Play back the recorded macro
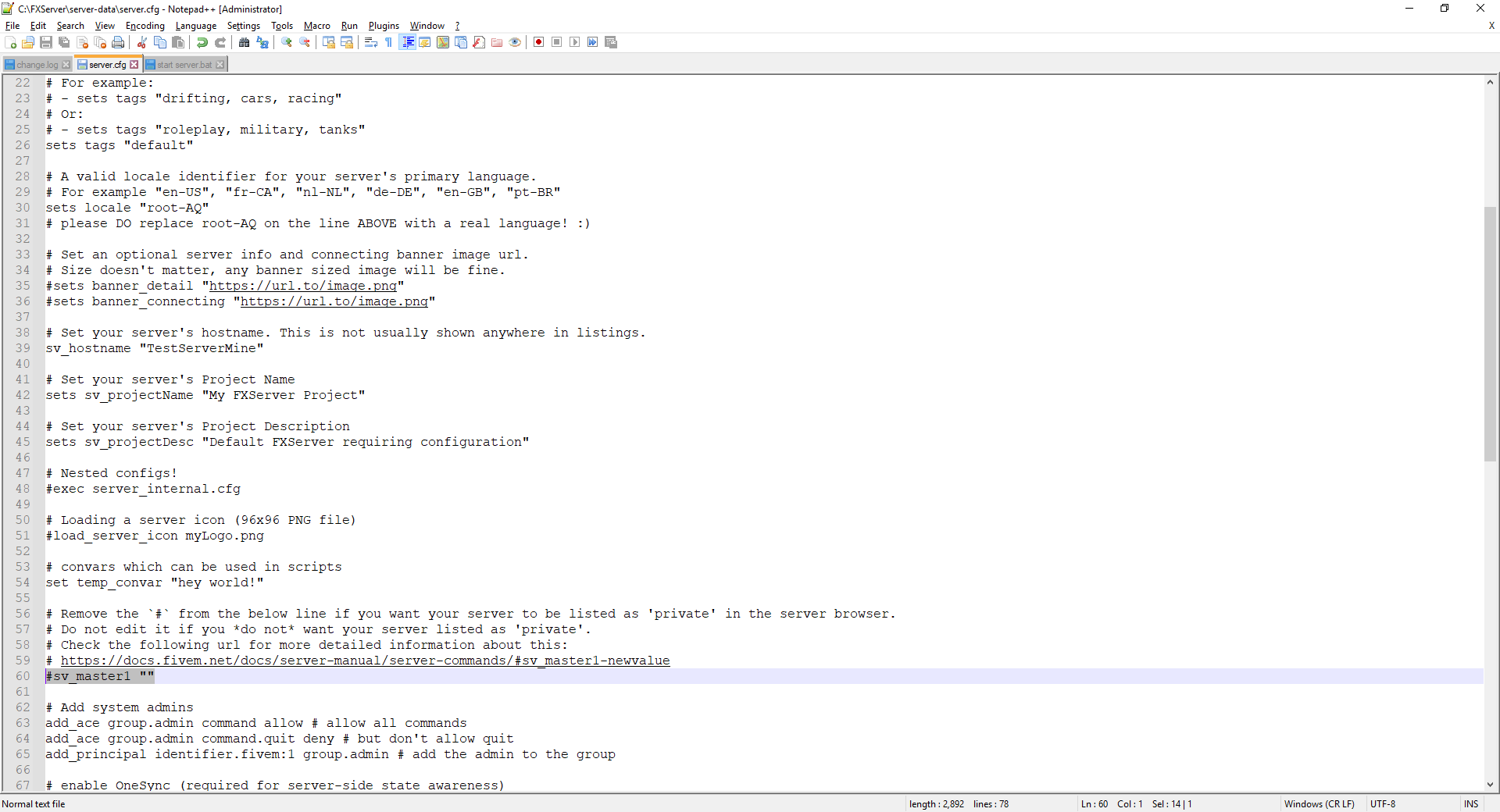The height and width of the screenshot is (812, 1500). point(575,43)
